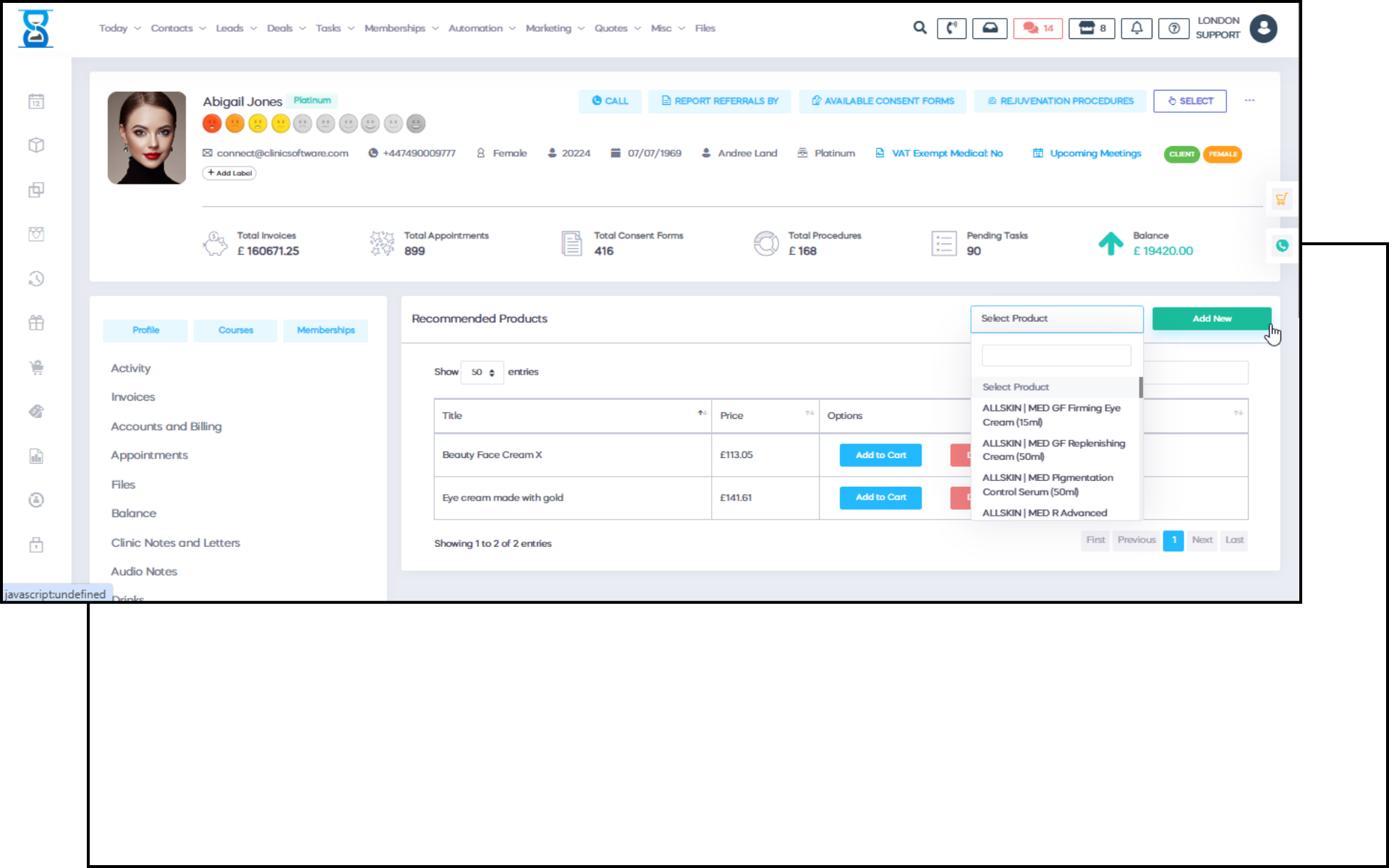Select the last grey smiley rating
The height and width of the screenshot is (868, 1389).
click(416, 124)
